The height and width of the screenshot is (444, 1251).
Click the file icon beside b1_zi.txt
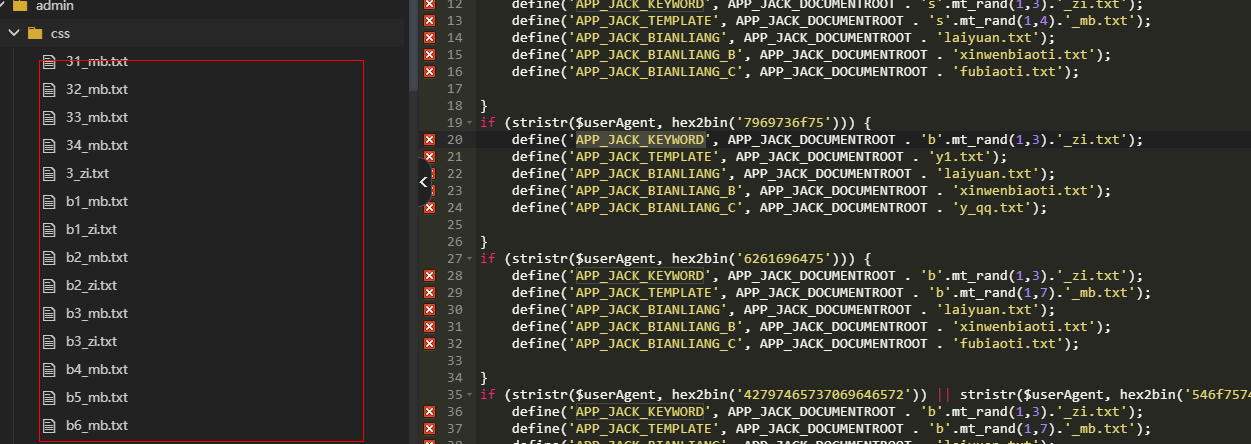(x=48, y=230)
